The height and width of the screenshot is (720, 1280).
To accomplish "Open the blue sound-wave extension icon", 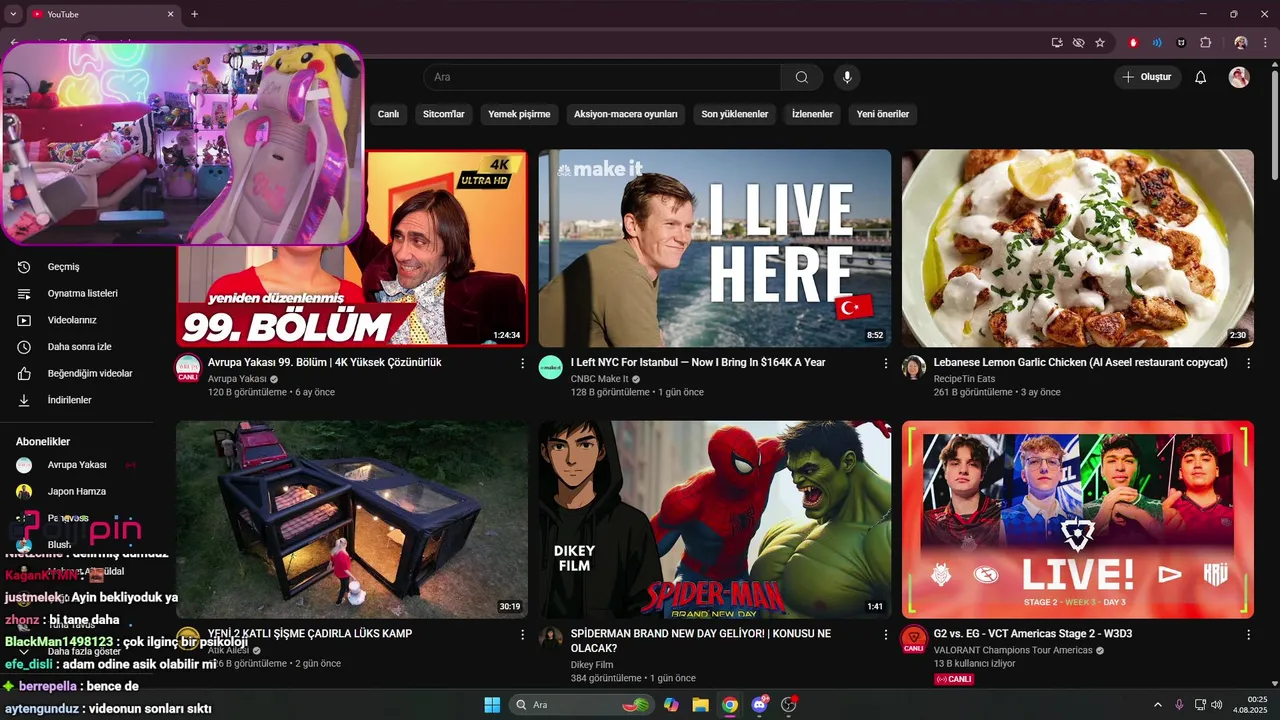I will click(x=1157, y=43).
